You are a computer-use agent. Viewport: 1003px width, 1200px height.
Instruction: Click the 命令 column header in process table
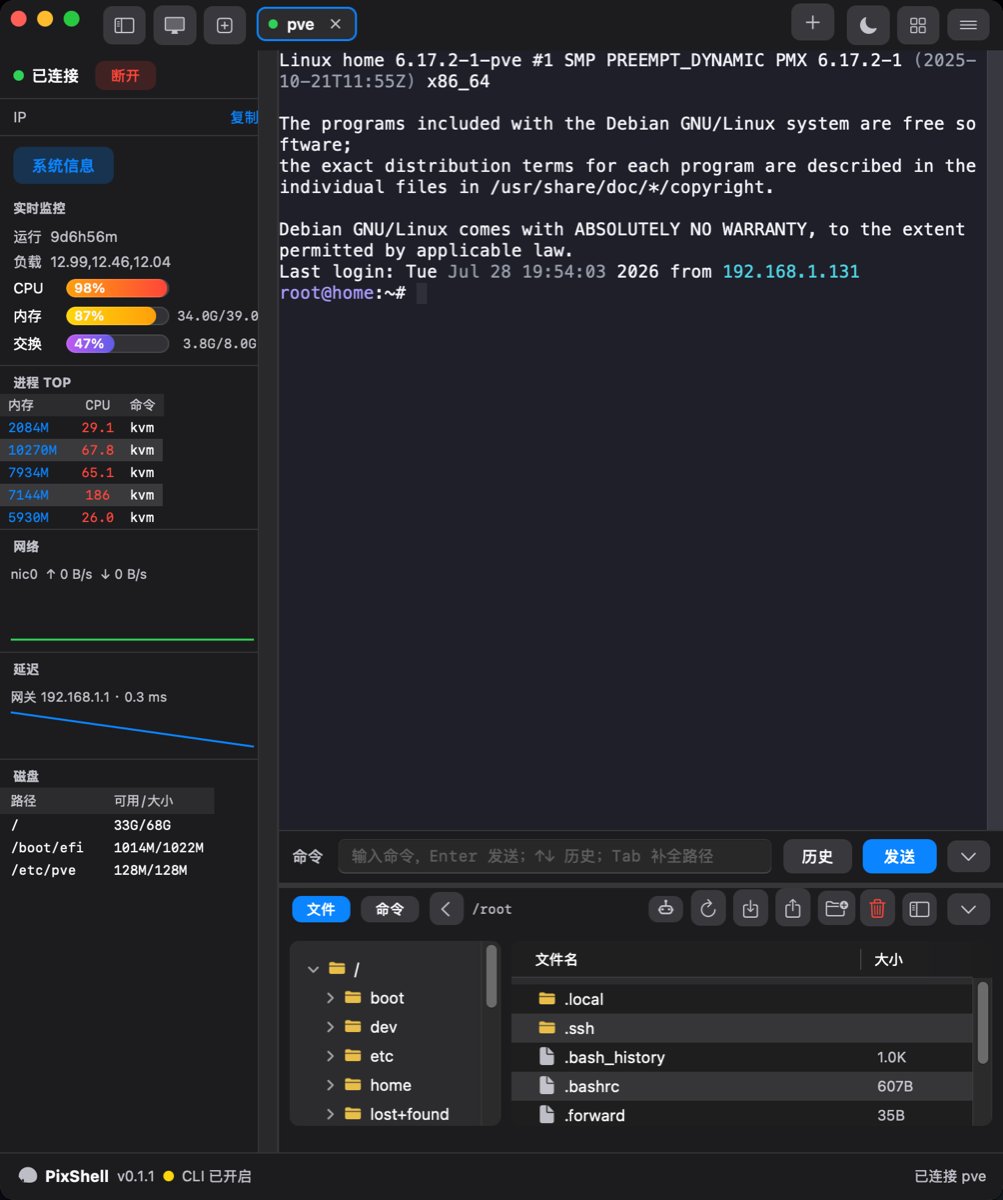(x=143, y=405)
